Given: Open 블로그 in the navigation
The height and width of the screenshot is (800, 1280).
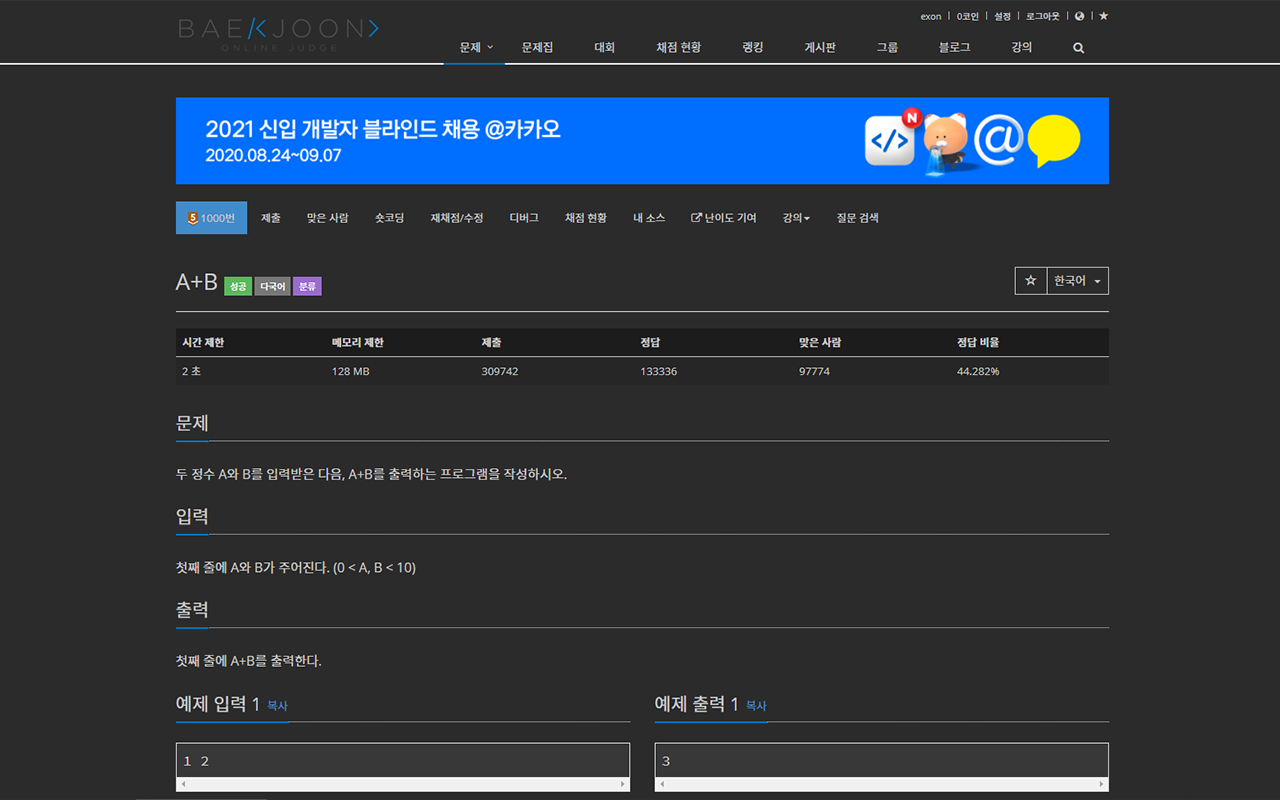Looking at the screenshot, I should point(954,47).
